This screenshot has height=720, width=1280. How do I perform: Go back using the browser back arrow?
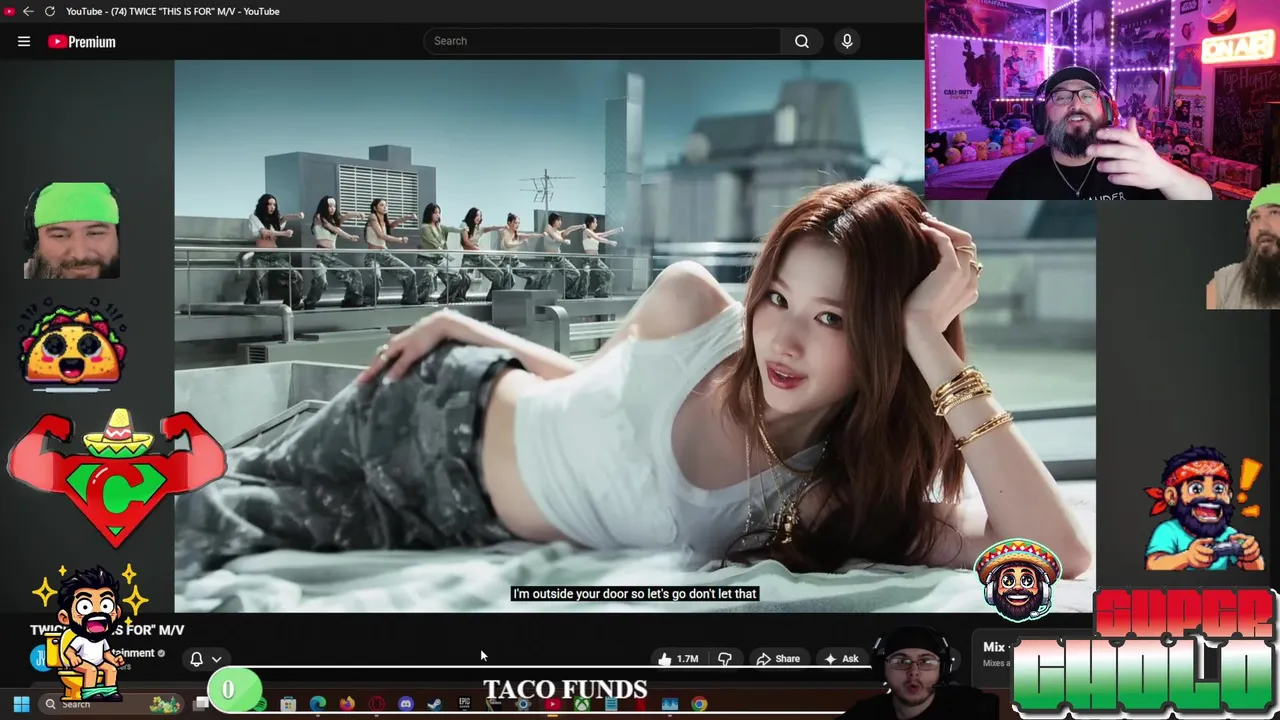(x=28, y=11)
